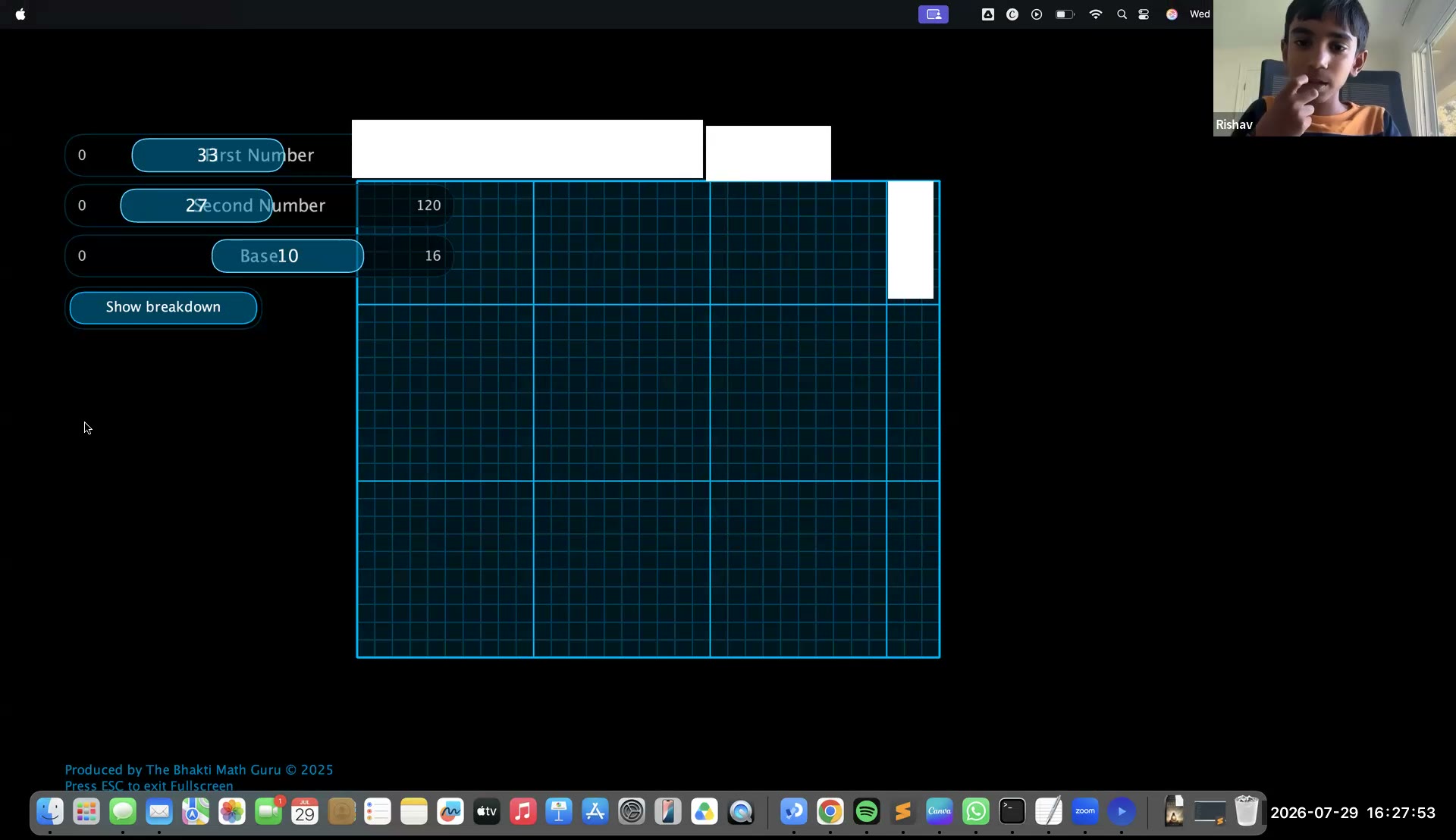The width and height of the screenshot is (1456, 840).
Task: Launch Finder from the Dock
Action: click(x=50, y=812)
